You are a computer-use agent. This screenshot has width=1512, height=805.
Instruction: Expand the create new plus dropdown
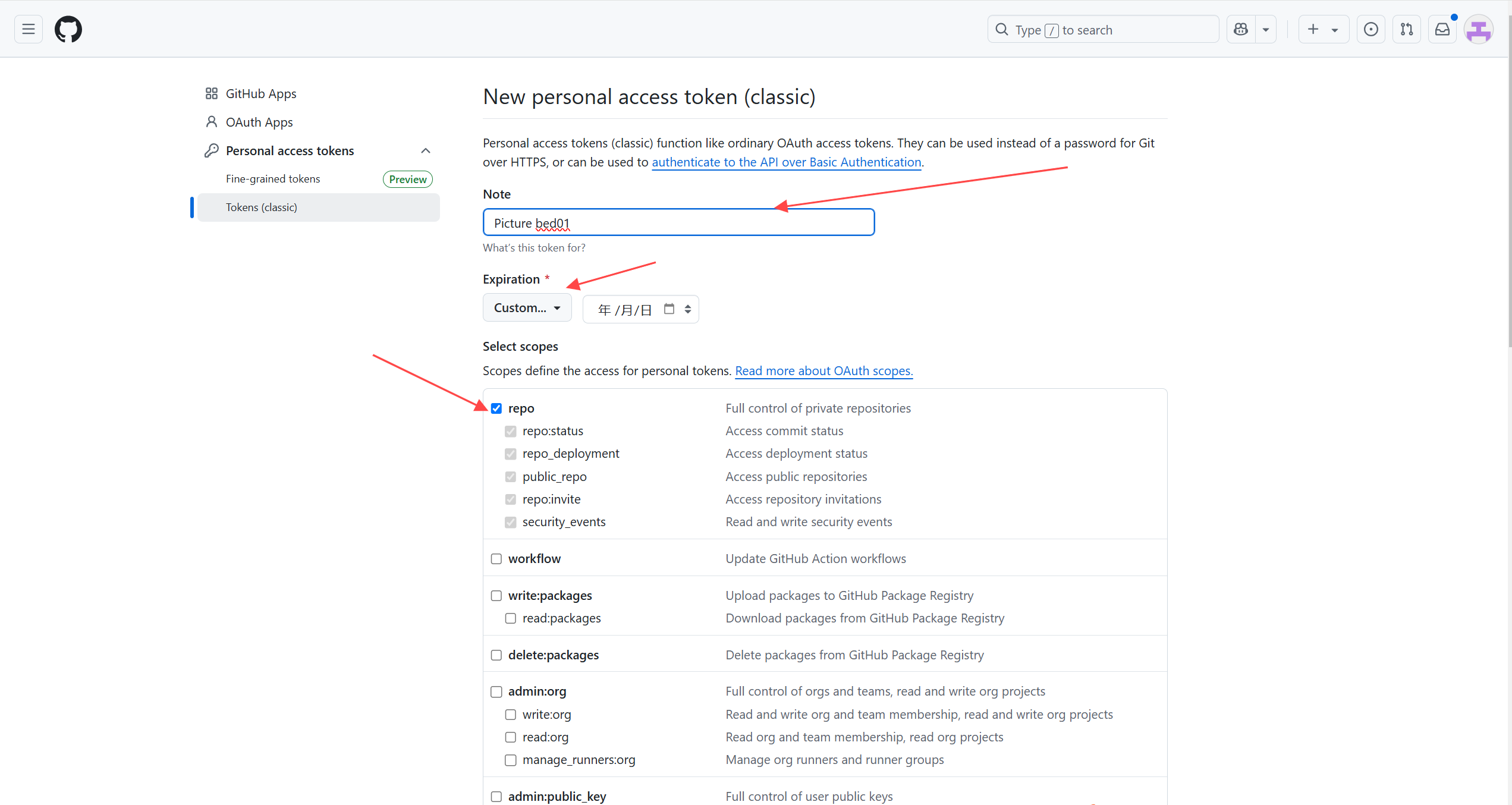coord(1322,29)
